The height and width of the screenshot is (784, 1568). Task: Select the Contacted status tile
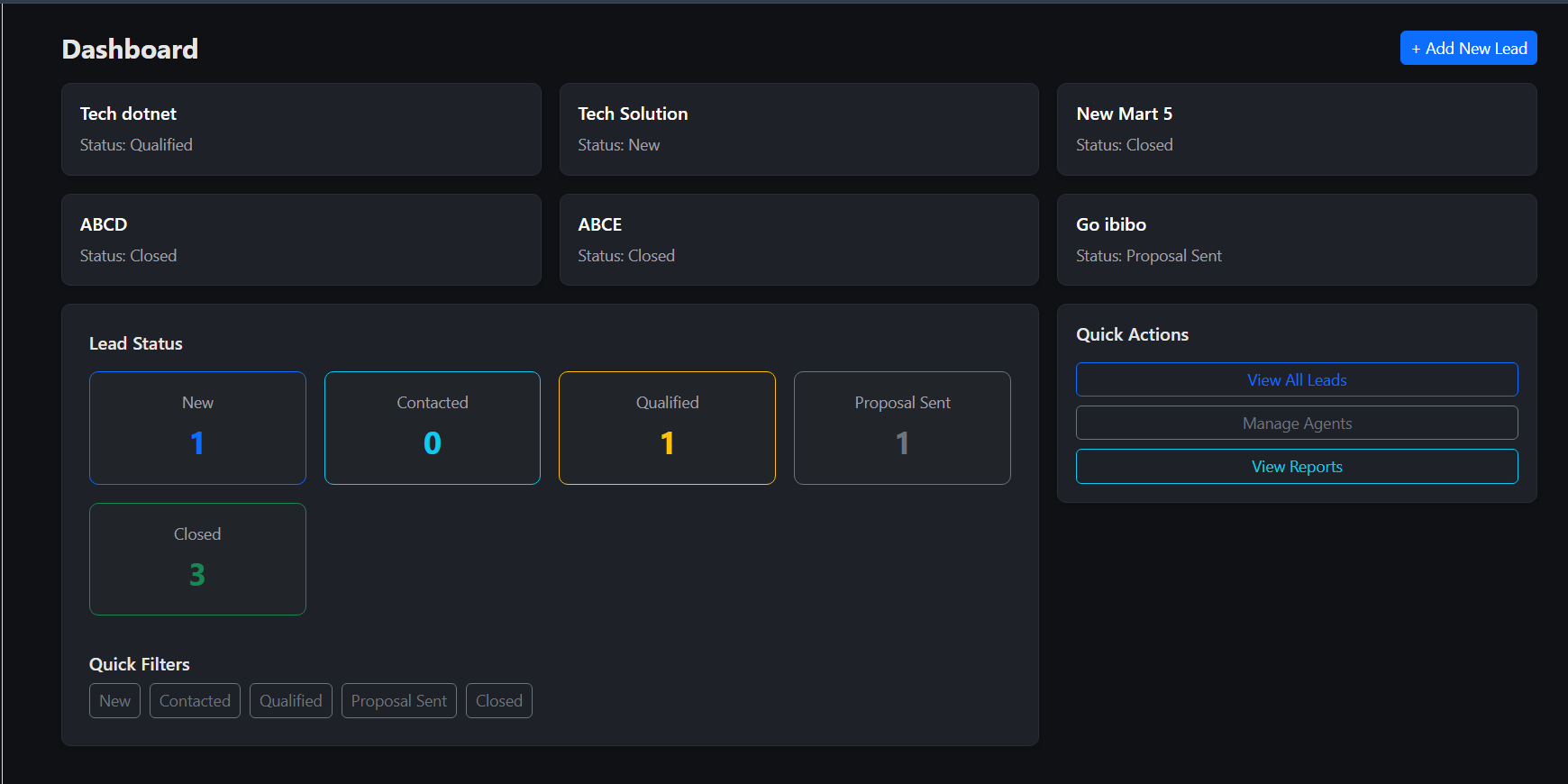pyautogui.click(x=433, y=428)
